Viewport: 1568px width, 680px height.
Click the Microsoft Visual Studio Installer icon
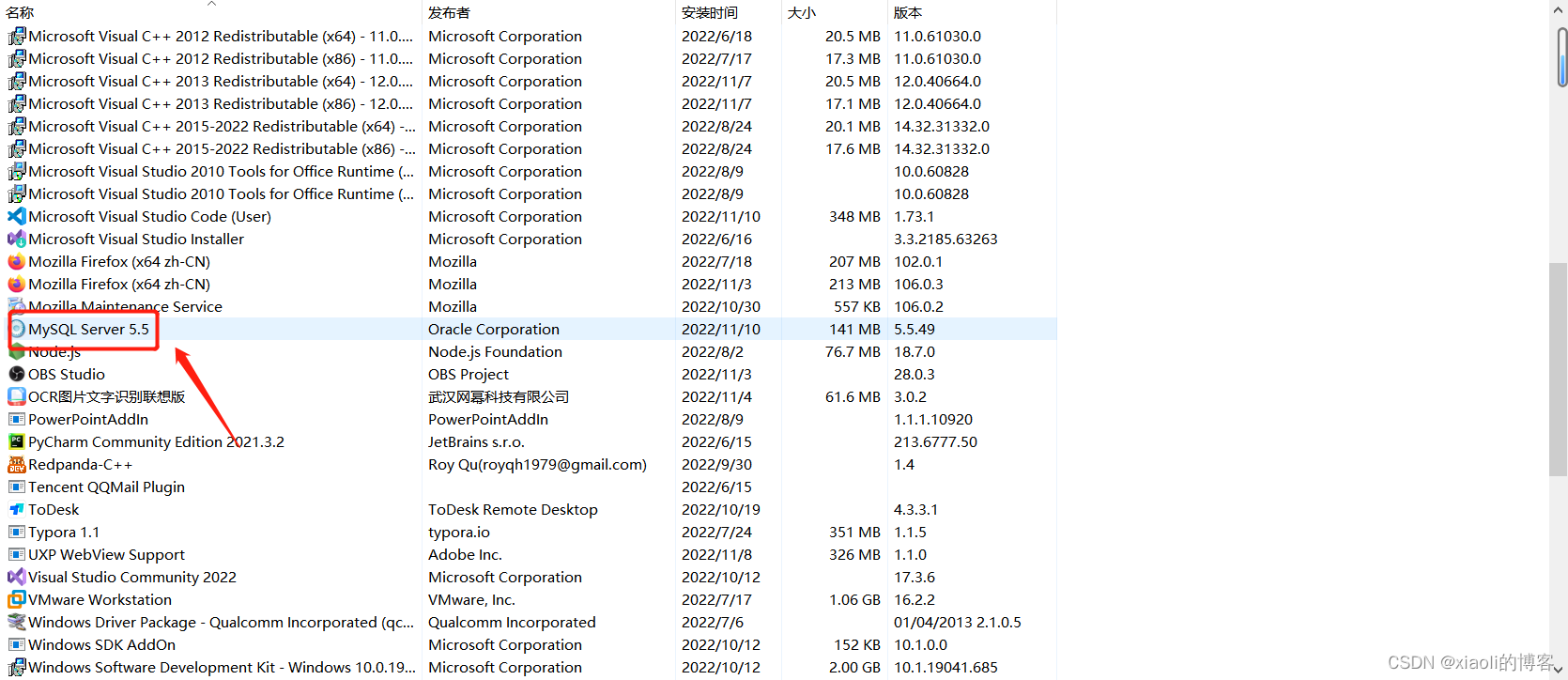pyautogui.click(x=17, y=240)
